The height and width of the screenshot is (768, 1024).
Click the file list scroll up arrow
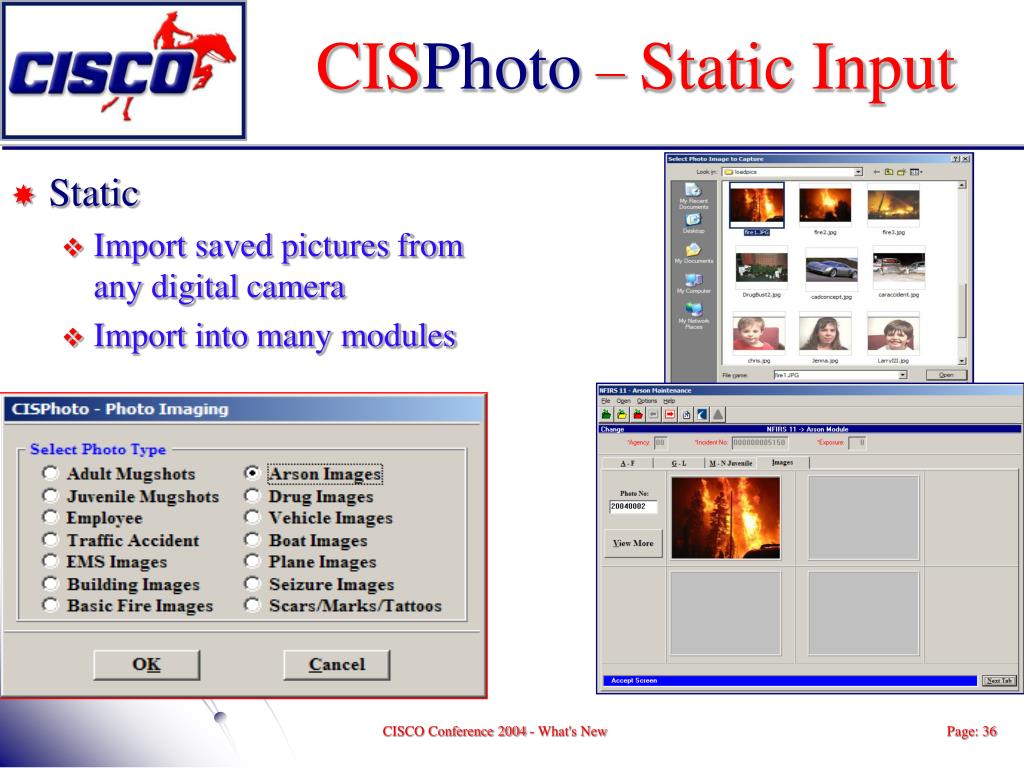point(962,185)
